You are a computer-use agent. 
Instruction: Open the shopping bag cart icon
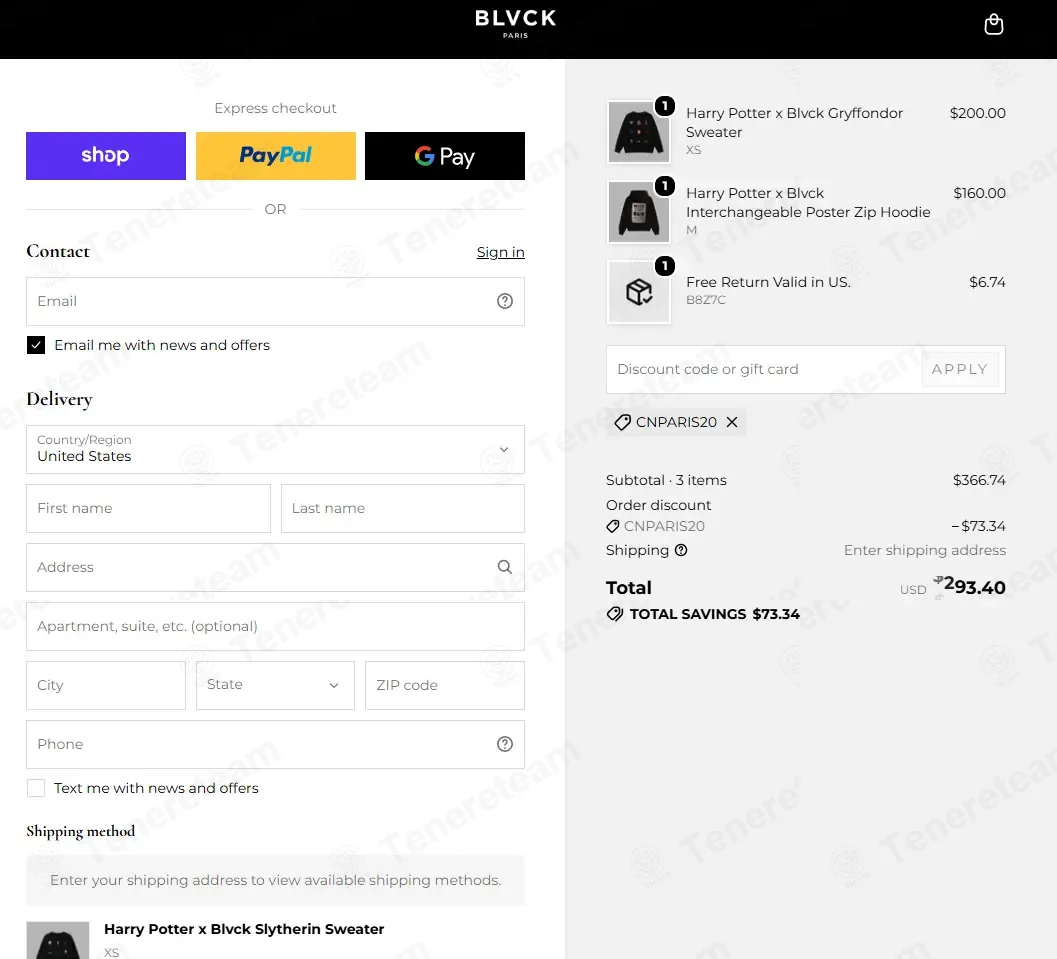tap(994, 25)
